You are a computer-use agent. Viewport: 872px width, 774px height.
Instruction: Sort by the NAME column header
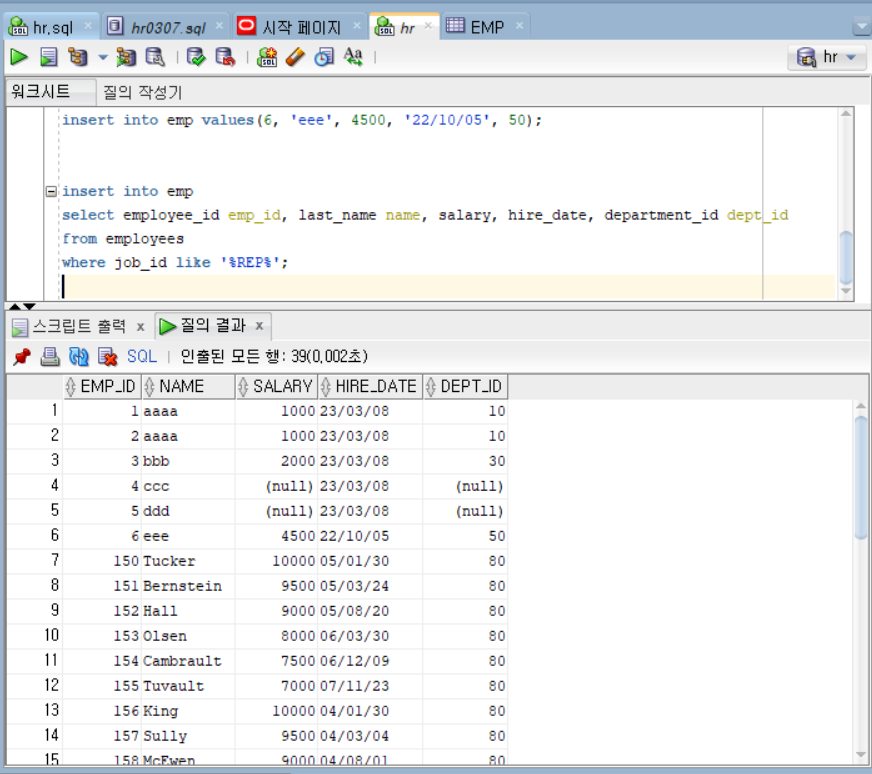point(188,386)
